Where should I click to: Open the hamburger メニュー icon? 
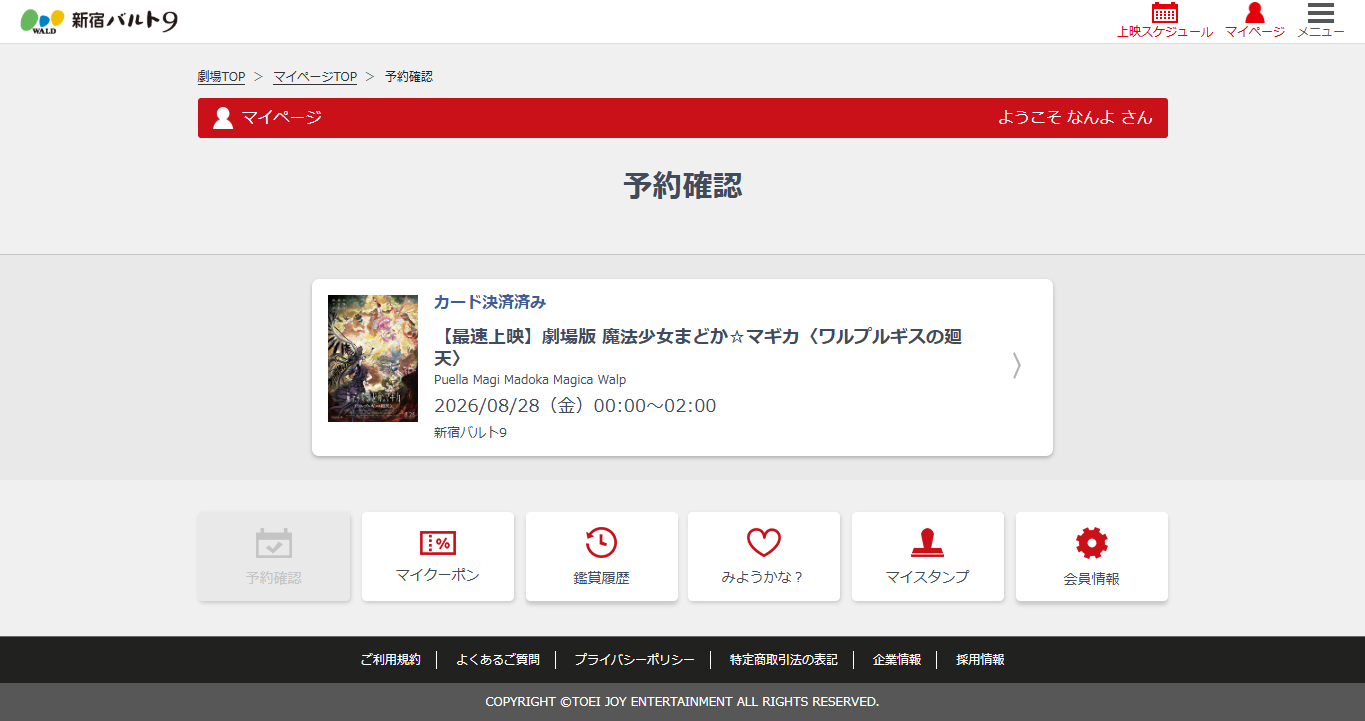(x=1321, y=13)
